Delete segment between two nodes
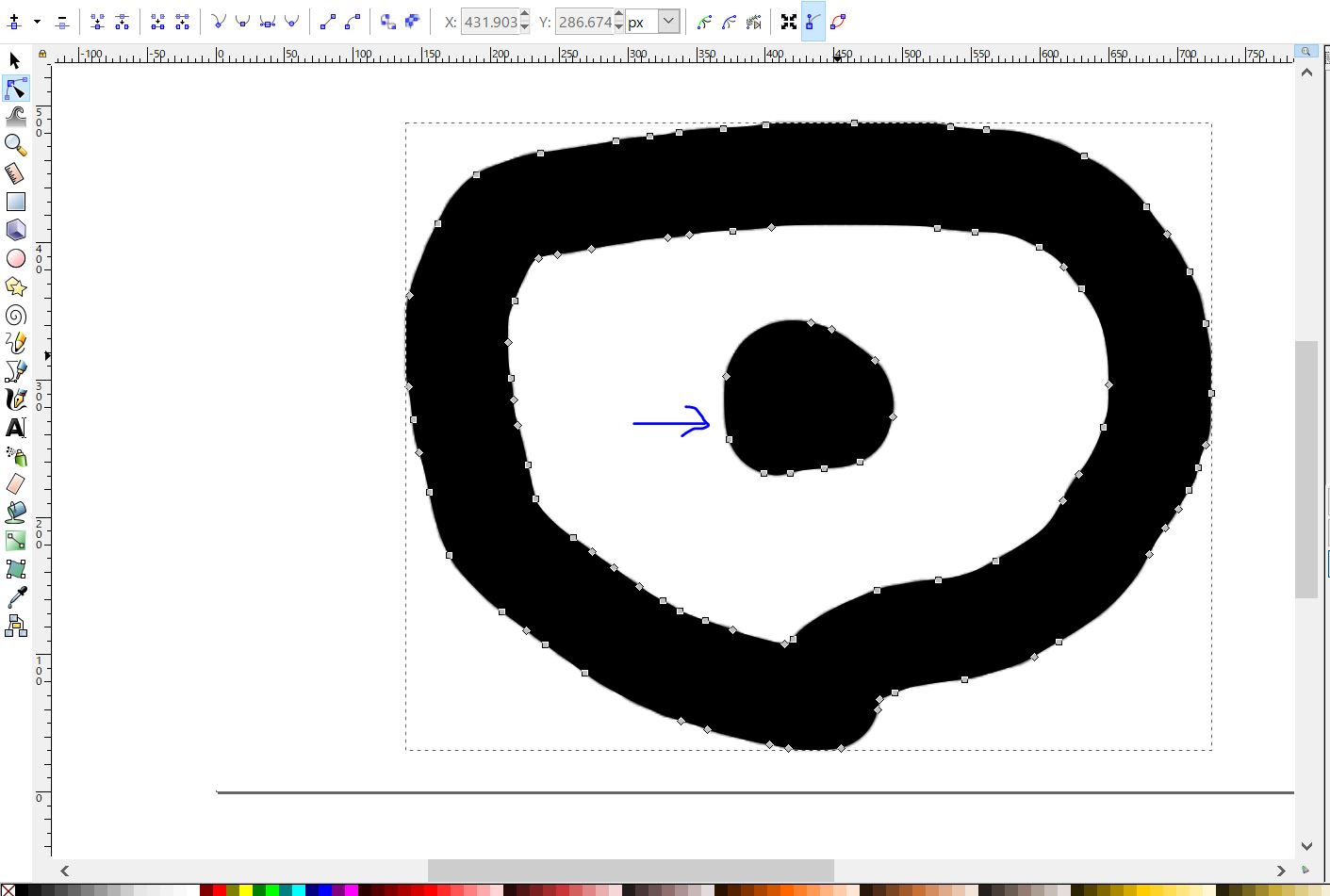Screen dimensions: 1330x896 pos(183,22)
